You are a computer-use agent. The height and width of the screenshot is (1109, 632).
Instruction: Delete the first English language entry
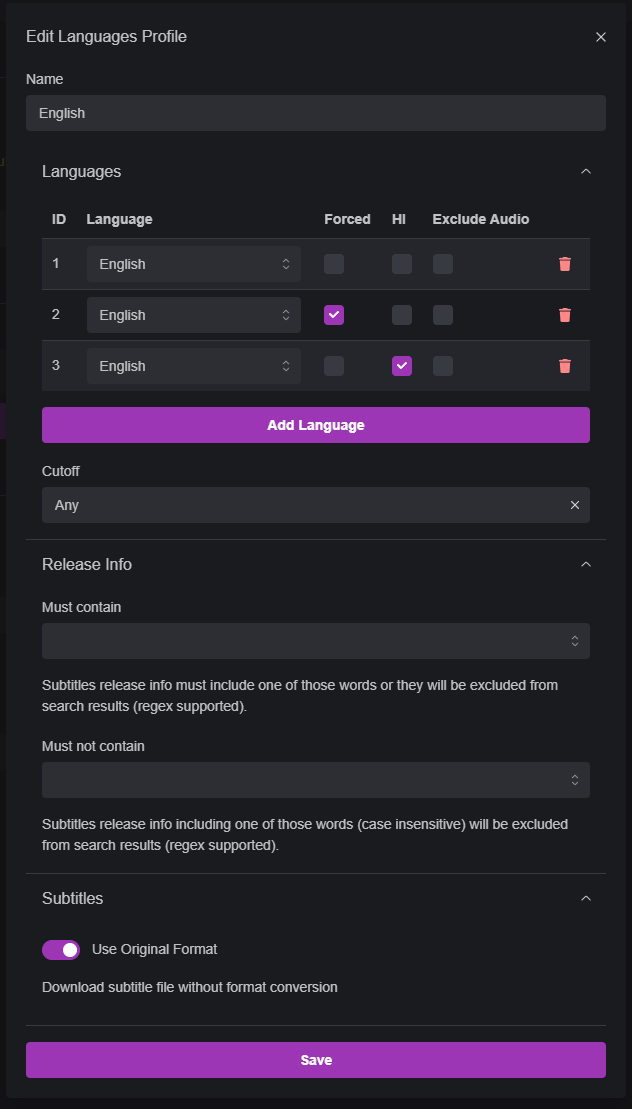pos(565,264)
